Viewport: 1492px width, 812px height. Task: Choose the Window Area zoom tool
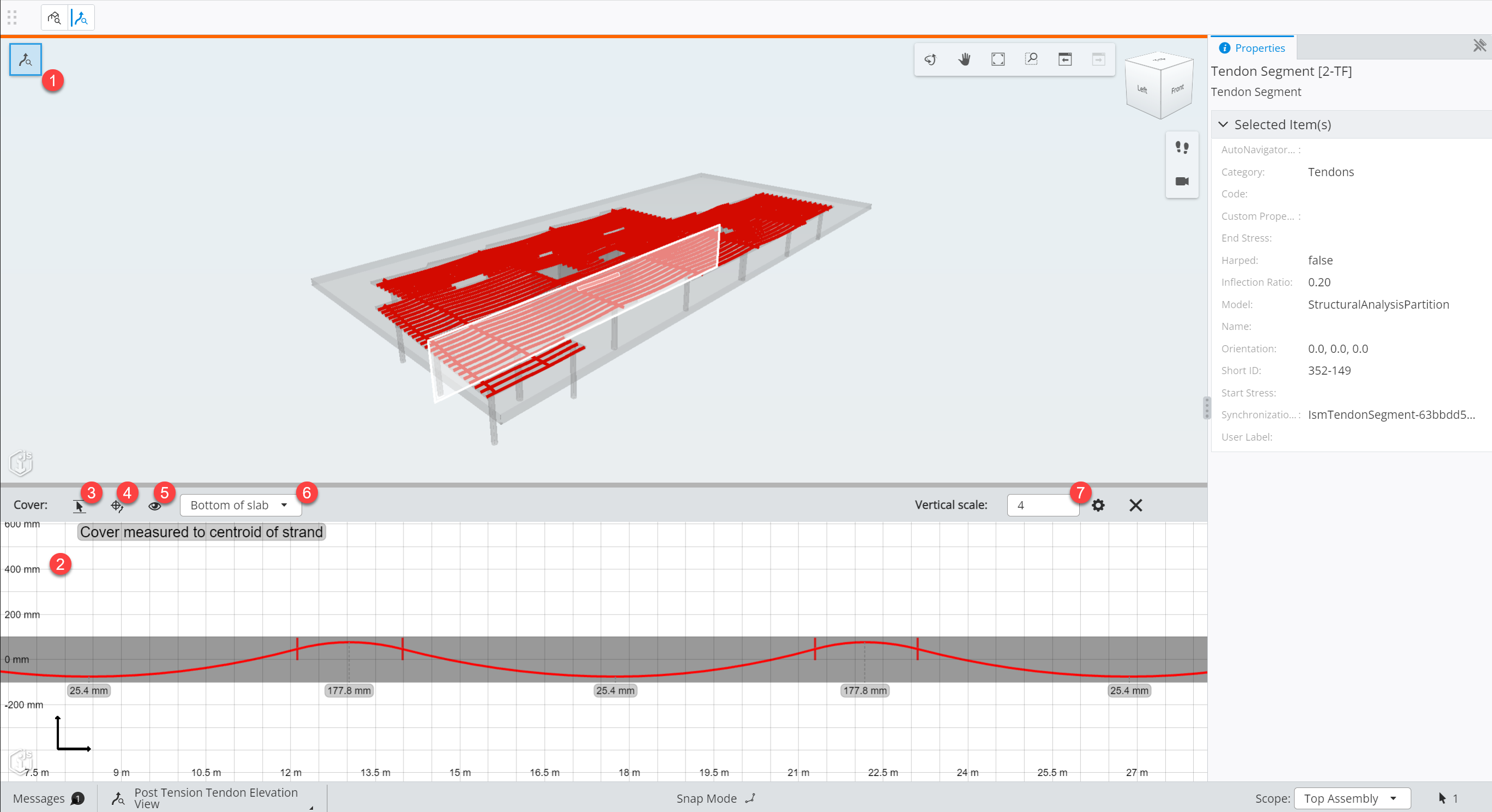click(1031, 59)
